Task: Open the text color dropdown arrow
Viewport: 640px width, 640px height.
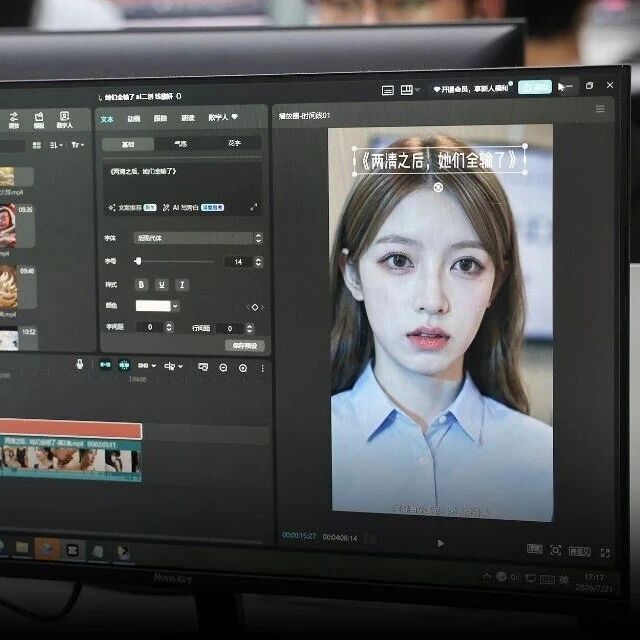Action: click(x=176, y=306)
